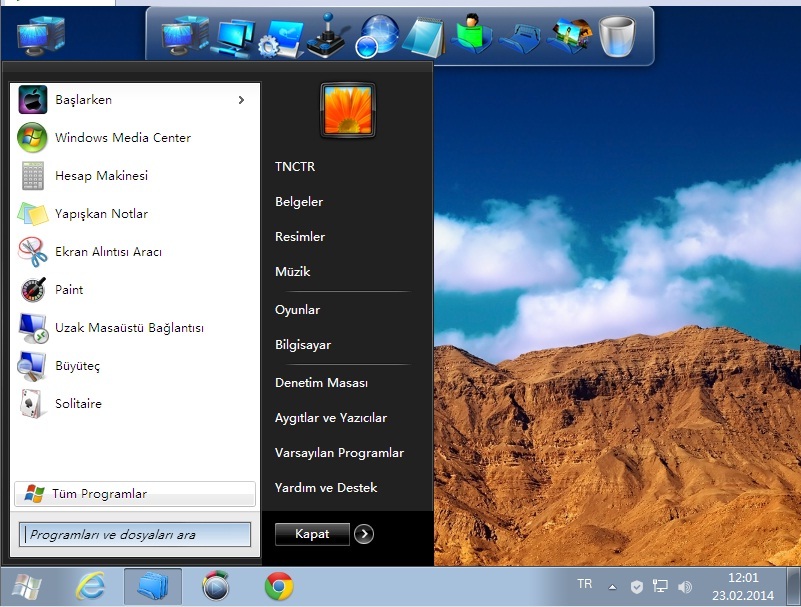Expand the Başlarken submenu arrow
Viewport: 801px width, 607px height.
click(x=241, y=100)
